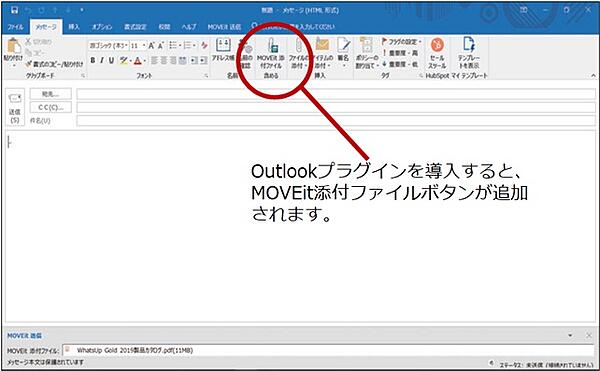The image size is (600, 371).
Task: Click the 宛先 (To) button
Action: [51, 94]
